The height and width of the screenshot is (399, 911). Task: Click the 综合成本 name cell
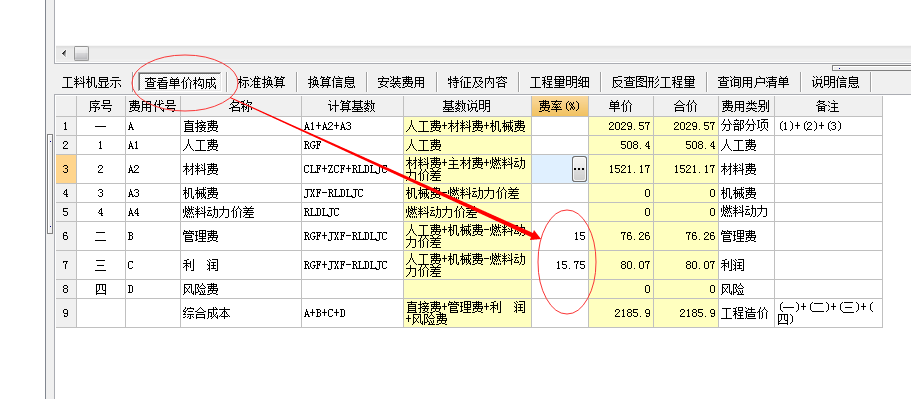241,313
